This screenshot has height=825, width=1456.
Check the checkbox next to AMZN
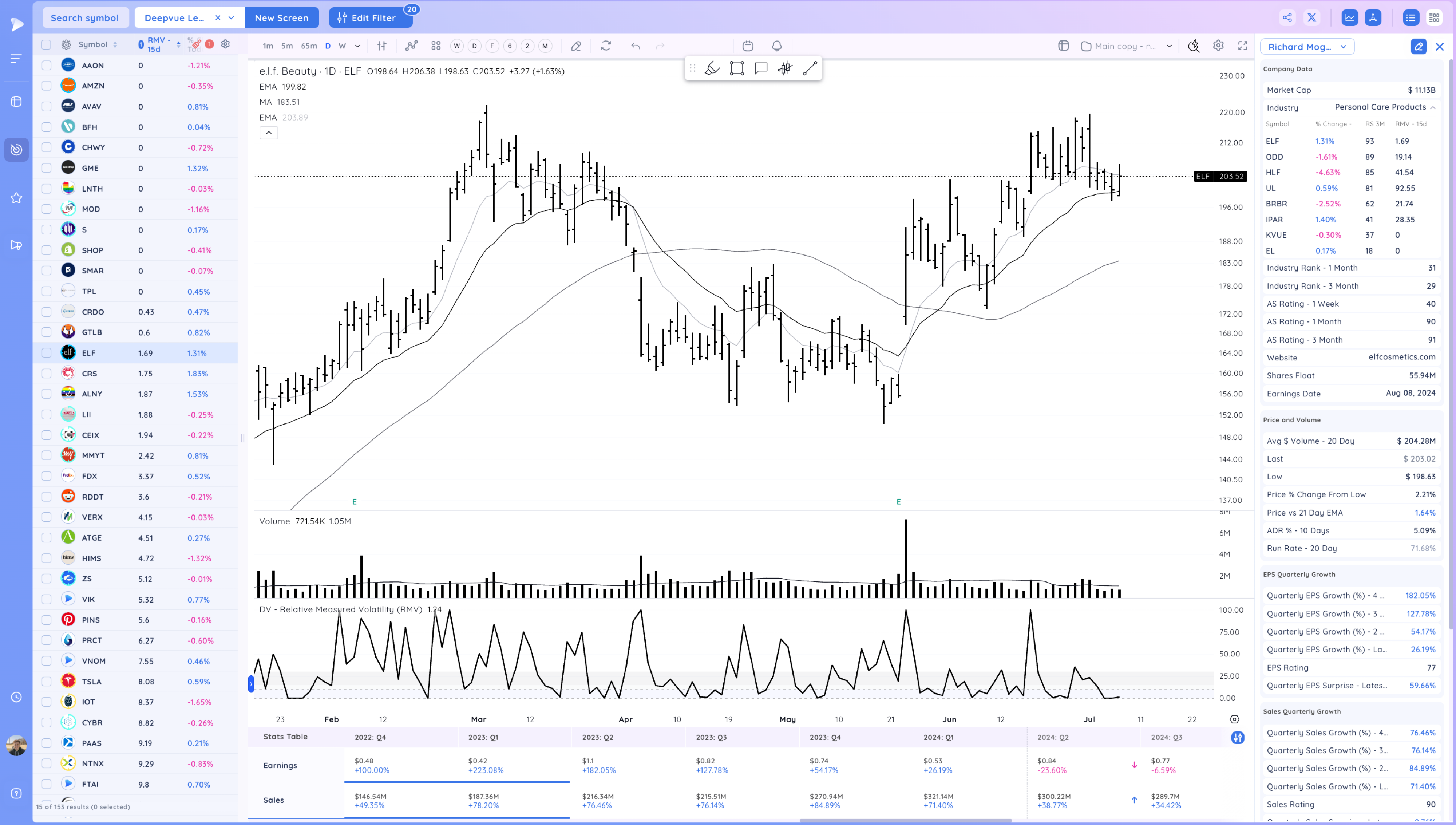pyautogui.click(x=47, y=86)
